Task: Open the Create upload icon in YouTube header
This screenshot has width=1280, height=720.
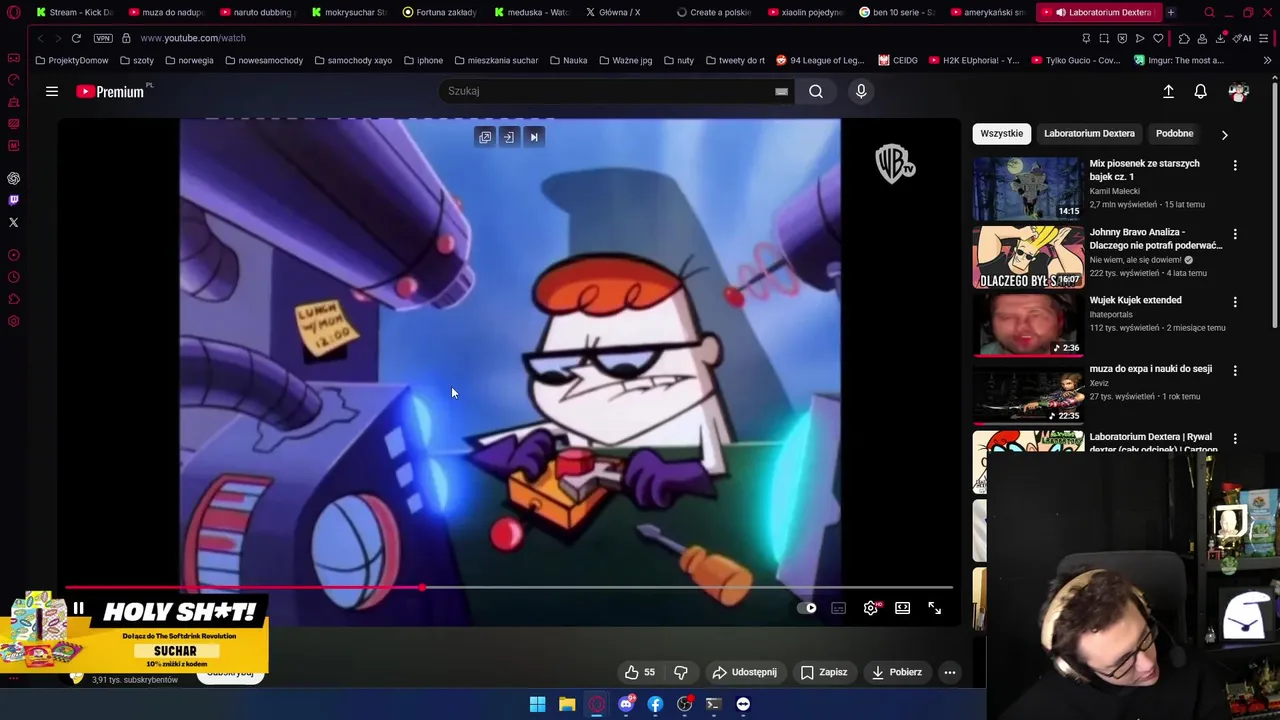Action: [1168, 91]
